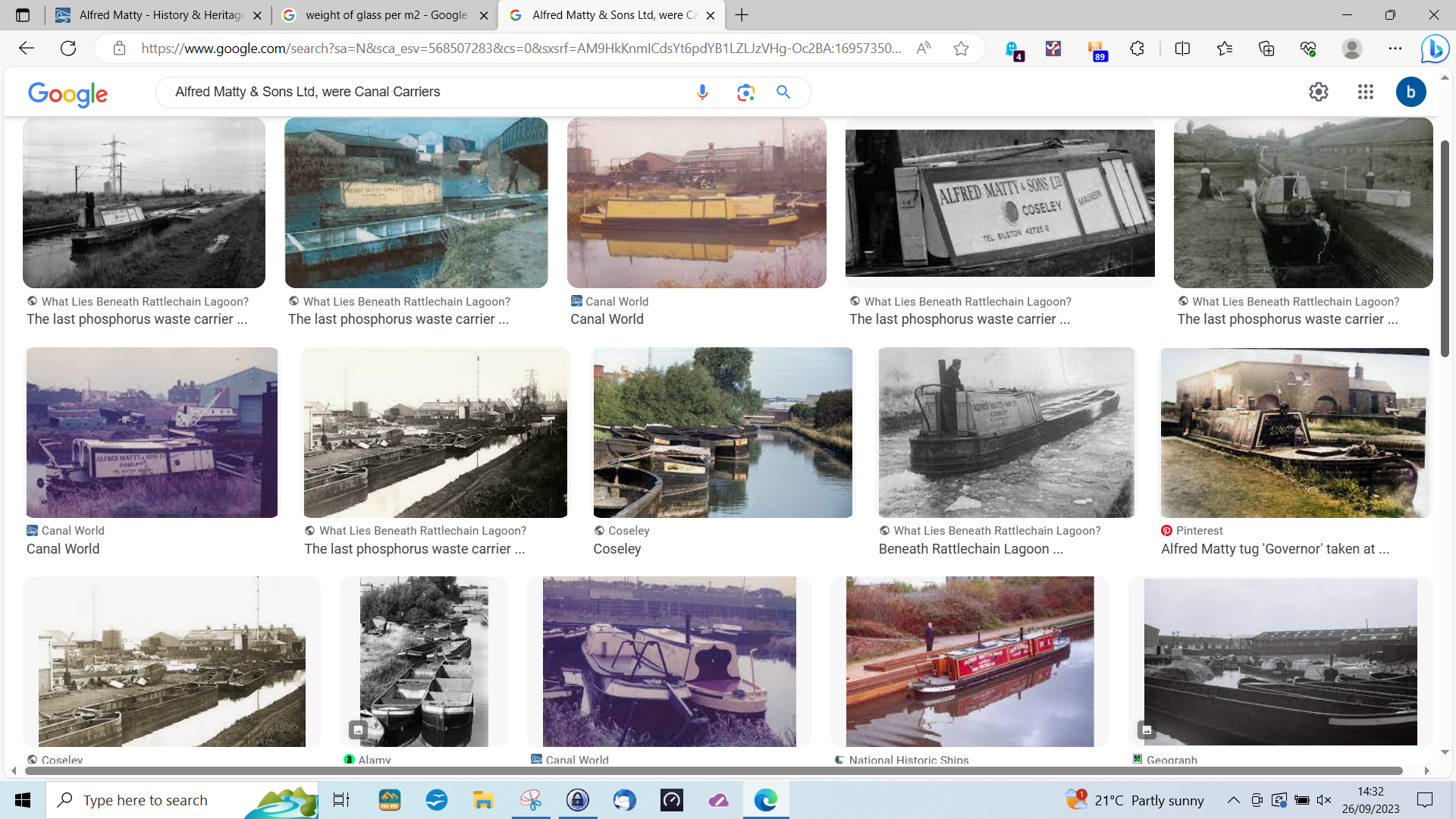Screen dimensions: 1456x819
Task: Switch to Alfred Matty History & Heritage tab
Action: pos(159,15)
